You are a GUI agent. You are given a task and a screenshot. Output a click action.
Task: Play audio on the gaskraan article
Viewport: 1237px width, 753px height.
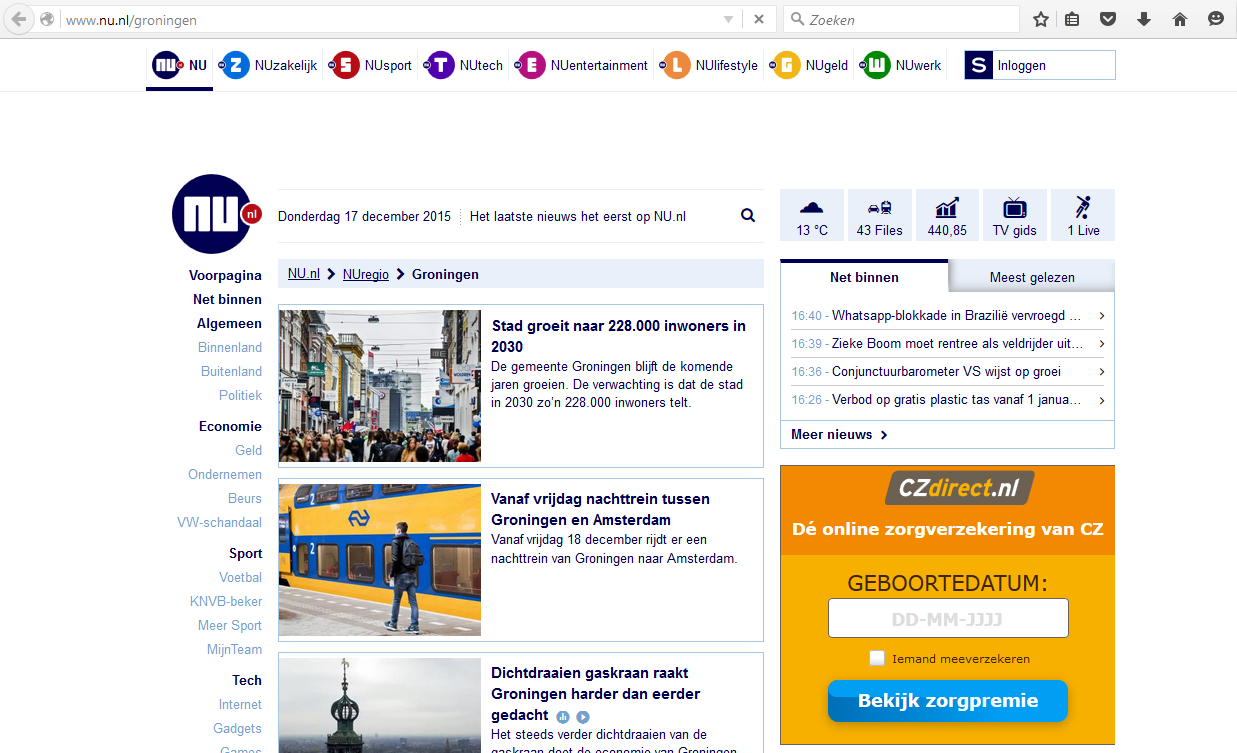[x=562, y=716]
